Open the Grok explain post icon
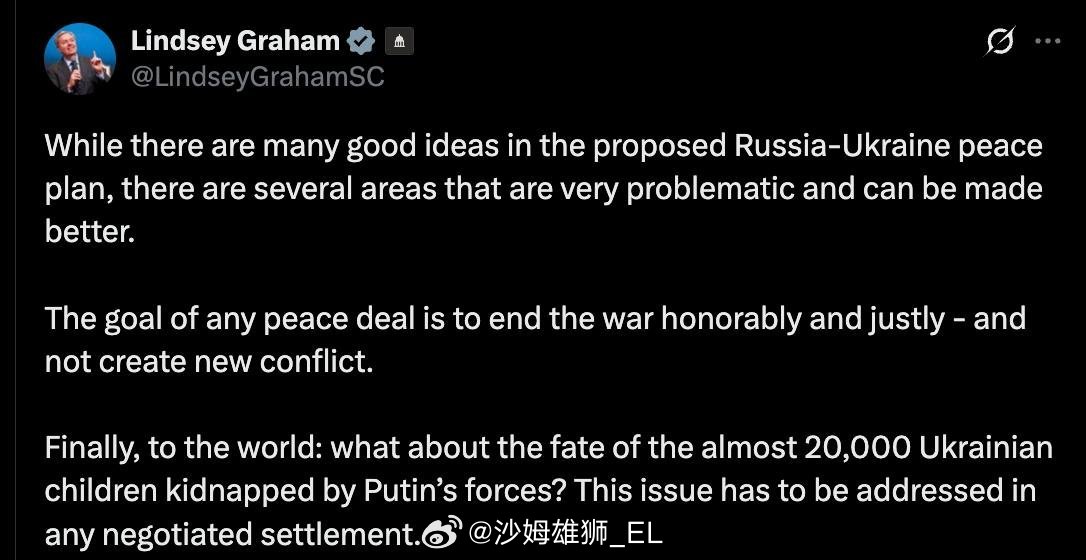This screenshot has height=560, width=1086. click(x=999, y=42)
